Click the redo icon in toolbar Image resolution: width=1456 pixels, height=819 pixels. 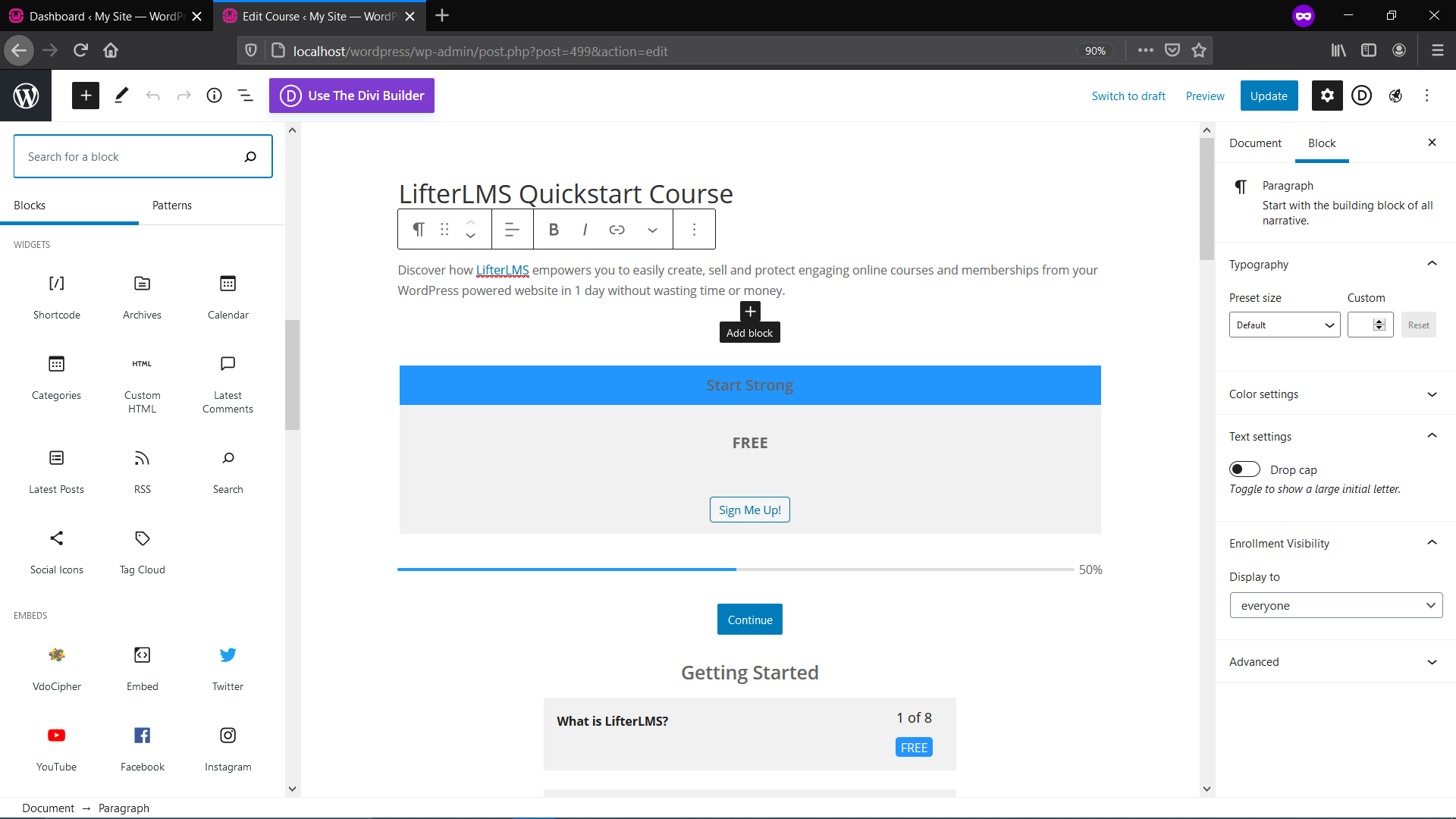coord(184,95)
